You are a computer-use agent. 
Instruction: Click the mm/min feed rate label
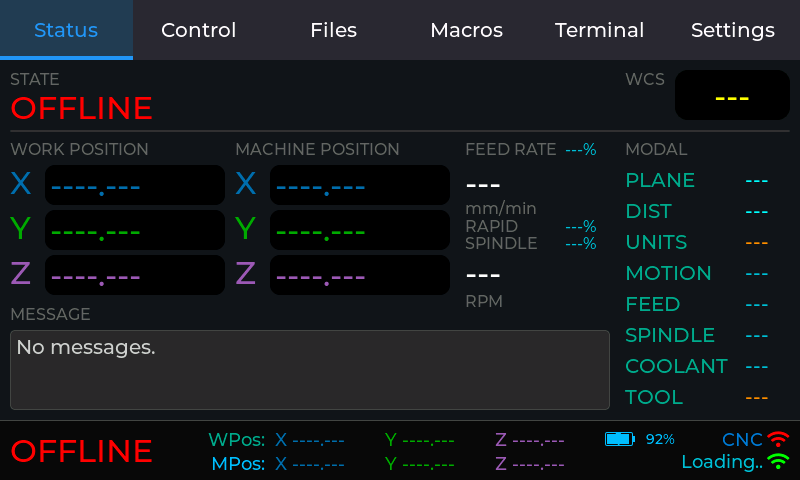point(501,209)
